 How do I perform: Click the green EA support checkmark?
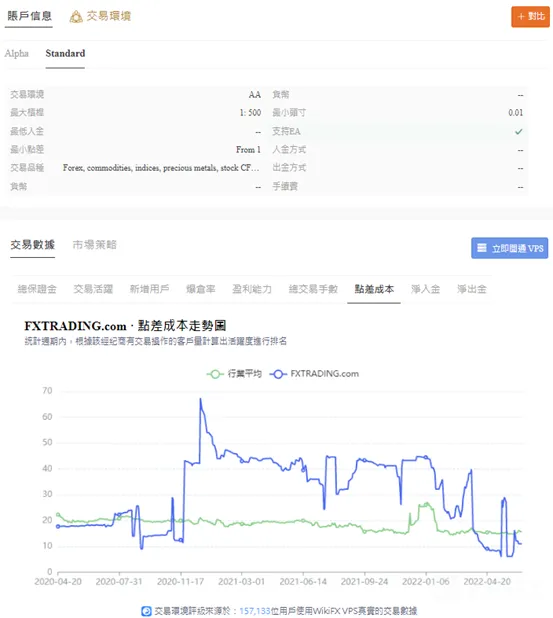[x=519, y=131]
